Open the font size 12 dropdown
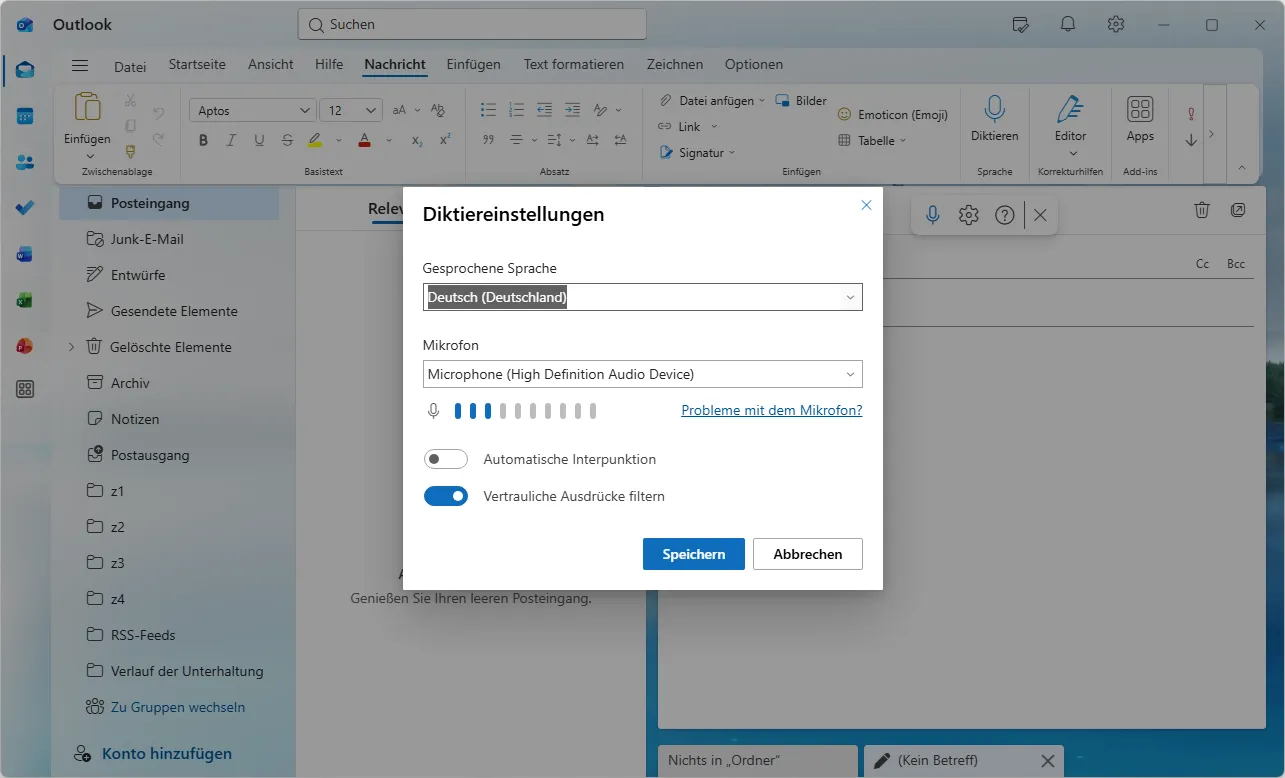This screenshot has height=778, width=1285. 351,110
